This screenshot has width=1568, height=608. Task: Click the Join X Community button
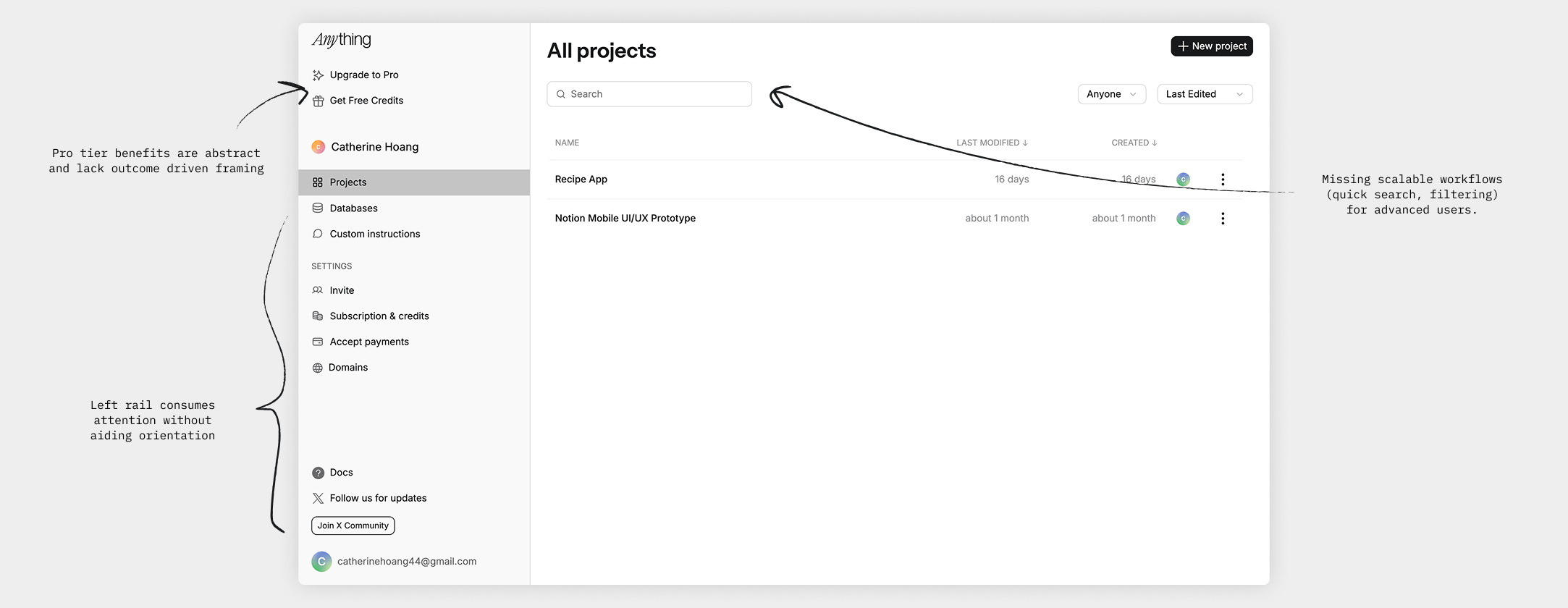pos(353,525)
